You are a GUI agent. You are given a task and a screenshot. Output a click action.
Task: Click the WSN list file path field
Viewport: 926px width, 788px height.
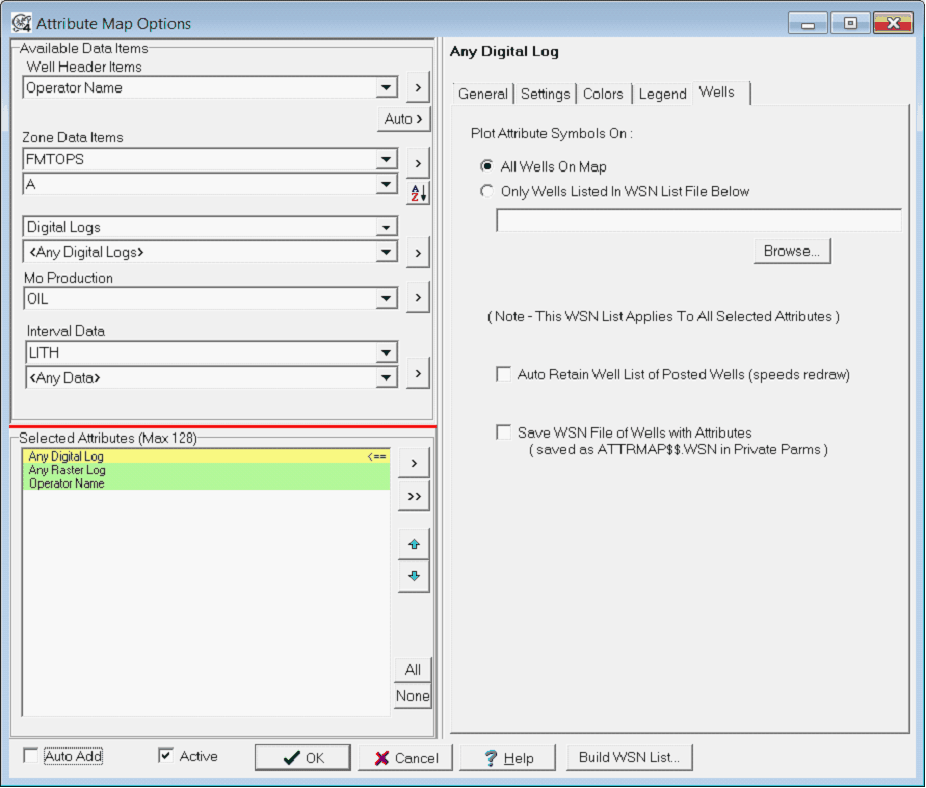pos(698,220)
